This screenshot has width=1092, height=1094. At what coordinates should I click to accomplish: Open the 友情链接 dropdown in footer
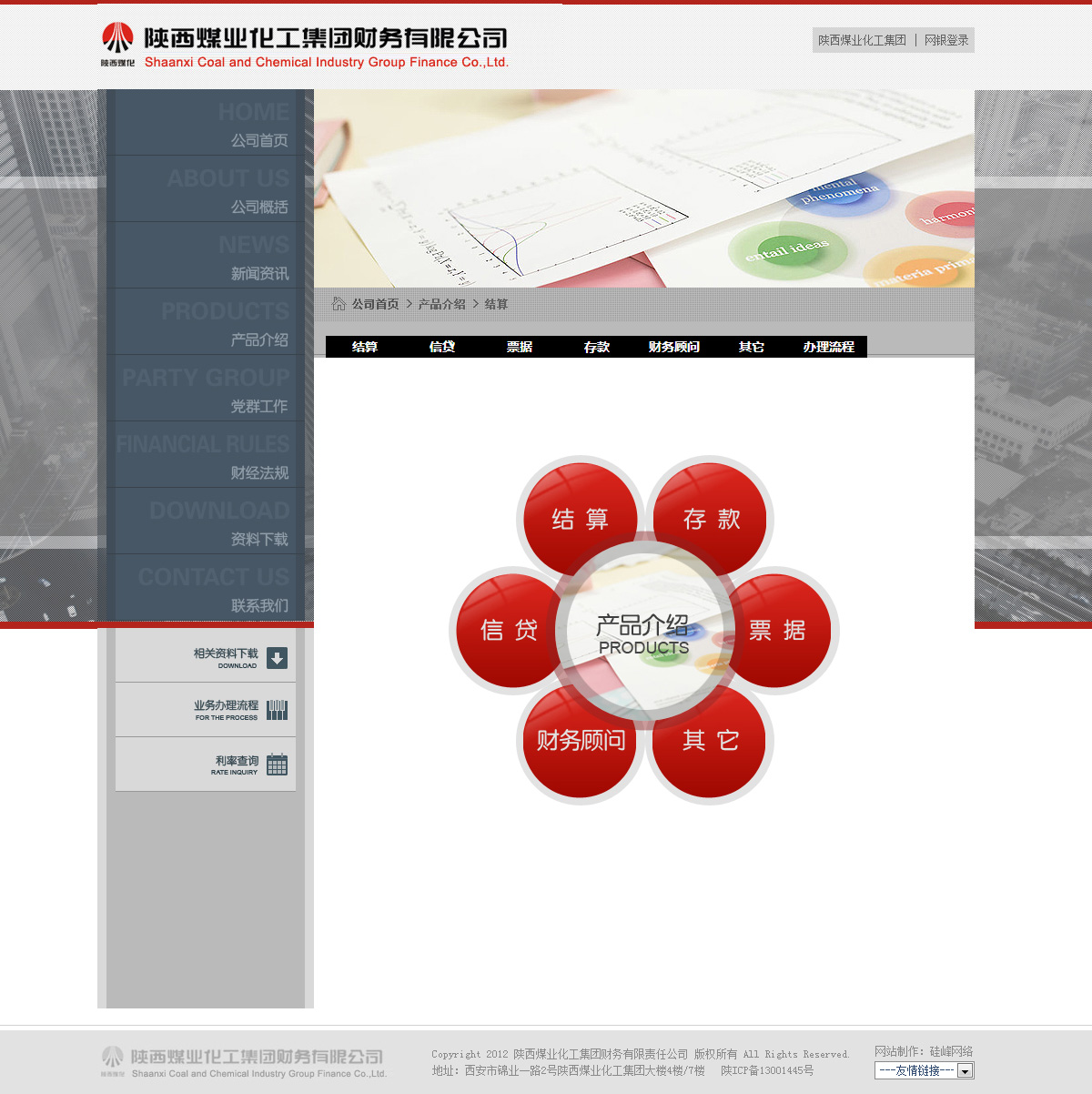coord(924,1070)
